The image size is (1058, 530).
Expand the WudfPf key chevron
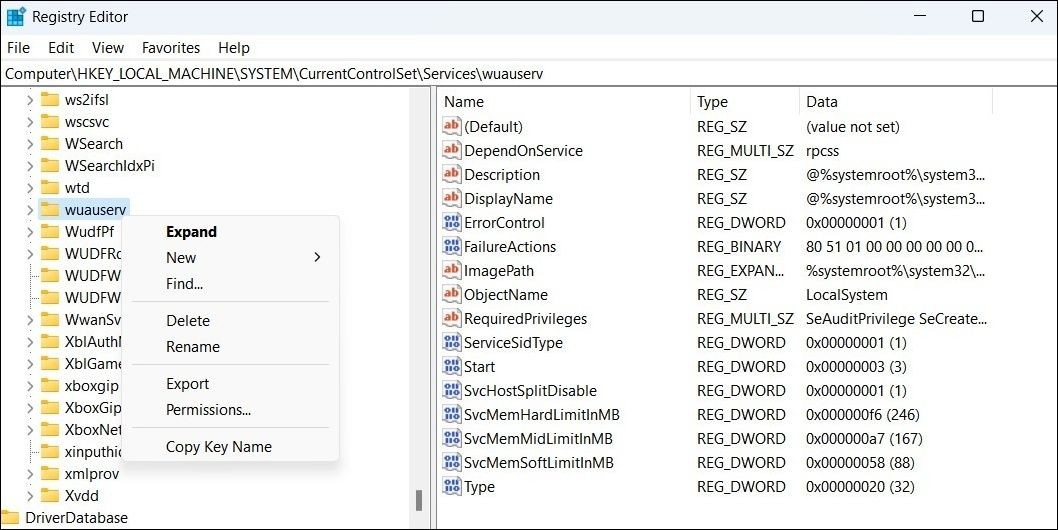pyautogui.click(x=30, y=232)
